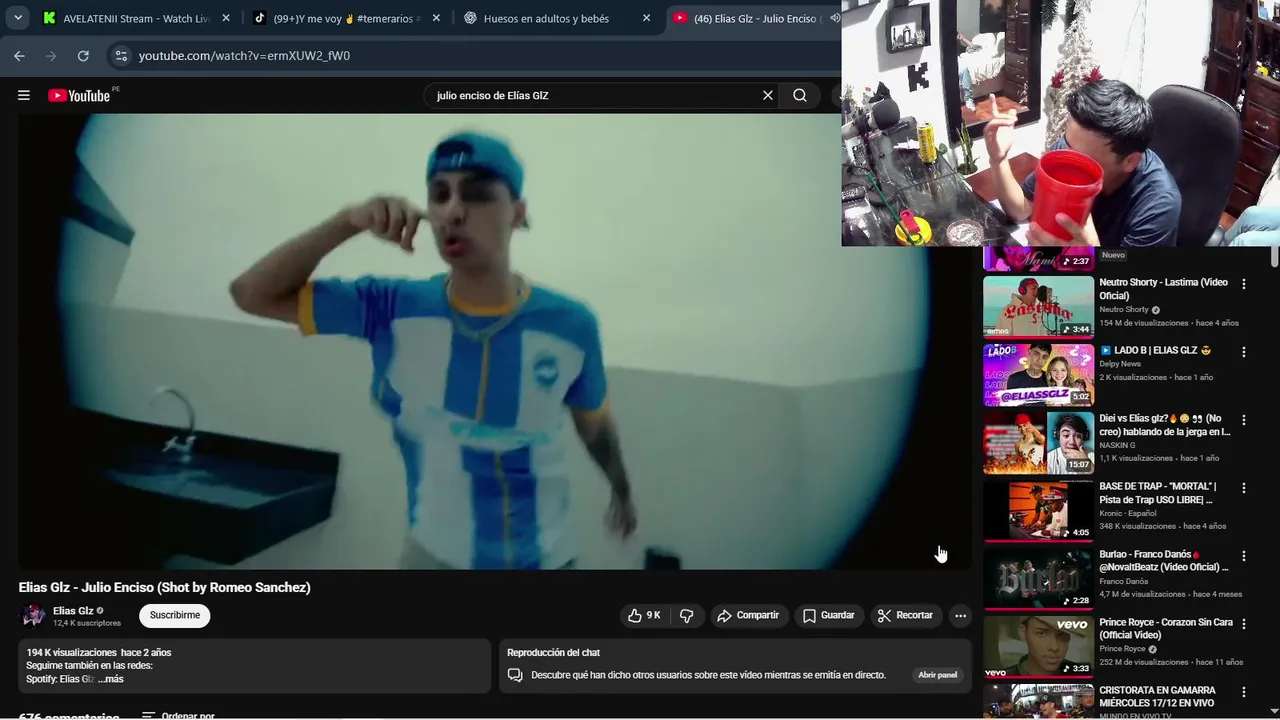Subscribe with the Suscribirme button
This screenshot has width=1280, height=720.
[x=175, y=615]
